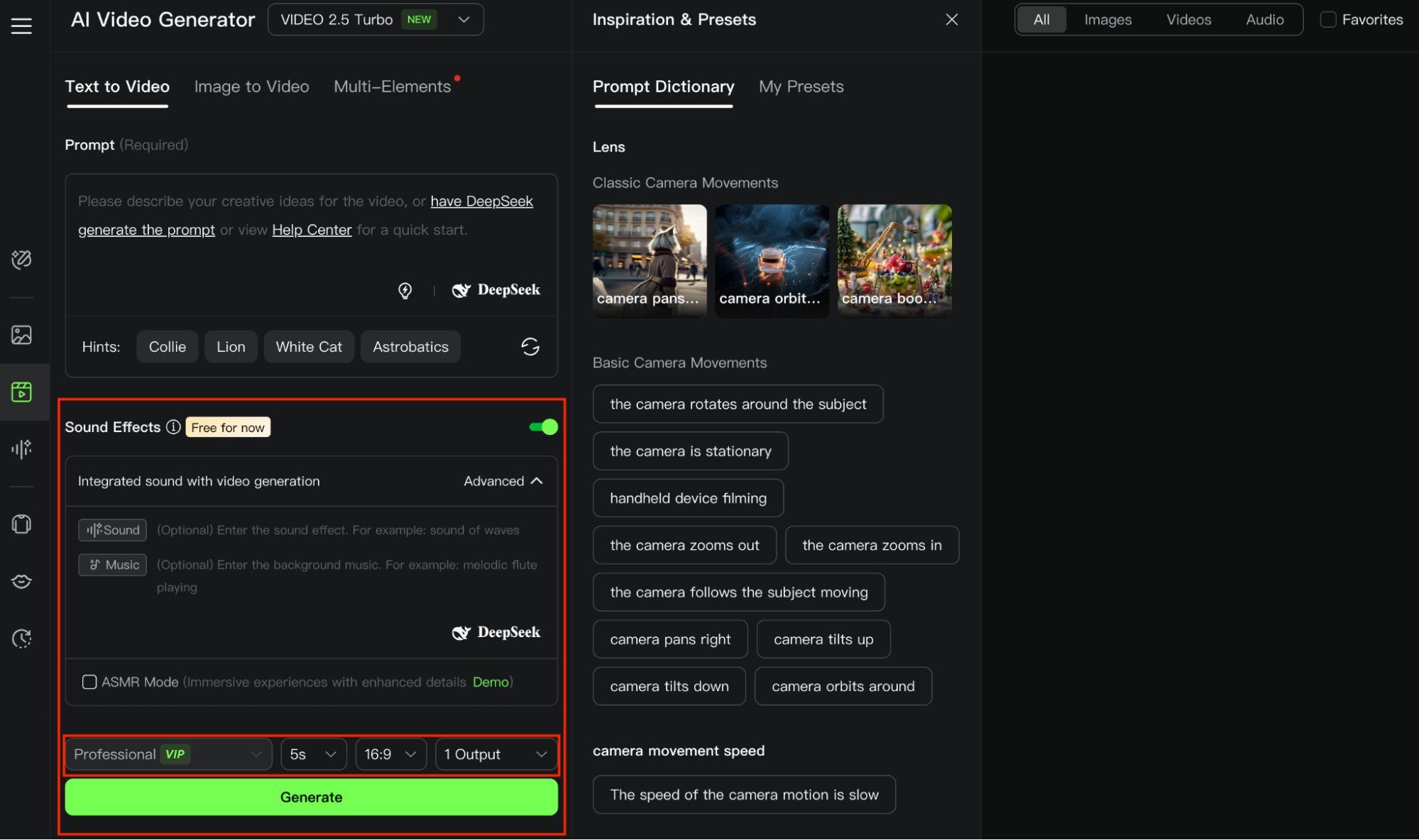Select the camera orbit preset thumbnail
The image size is (1419, 840).
(772, 260)
